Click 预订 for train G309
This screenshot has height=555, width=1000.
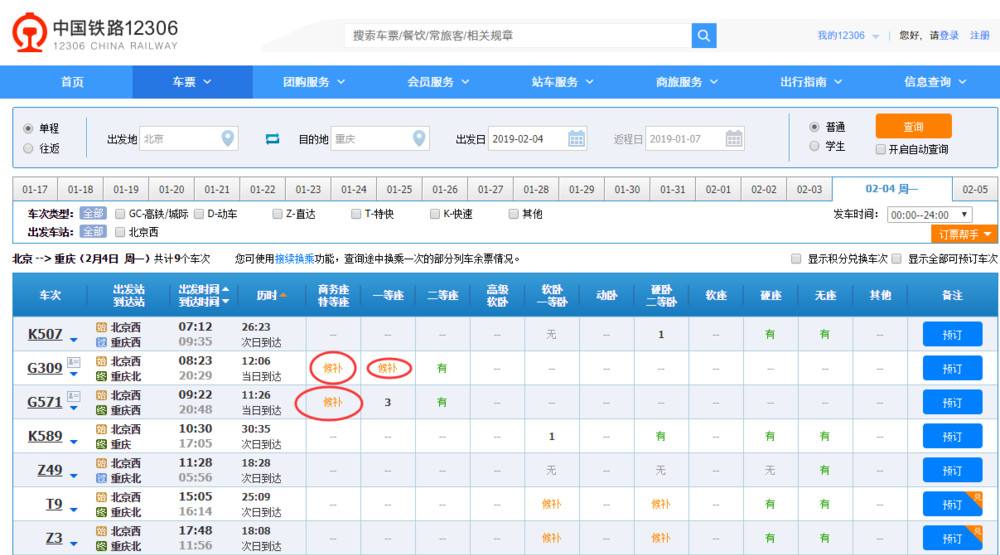952,369
